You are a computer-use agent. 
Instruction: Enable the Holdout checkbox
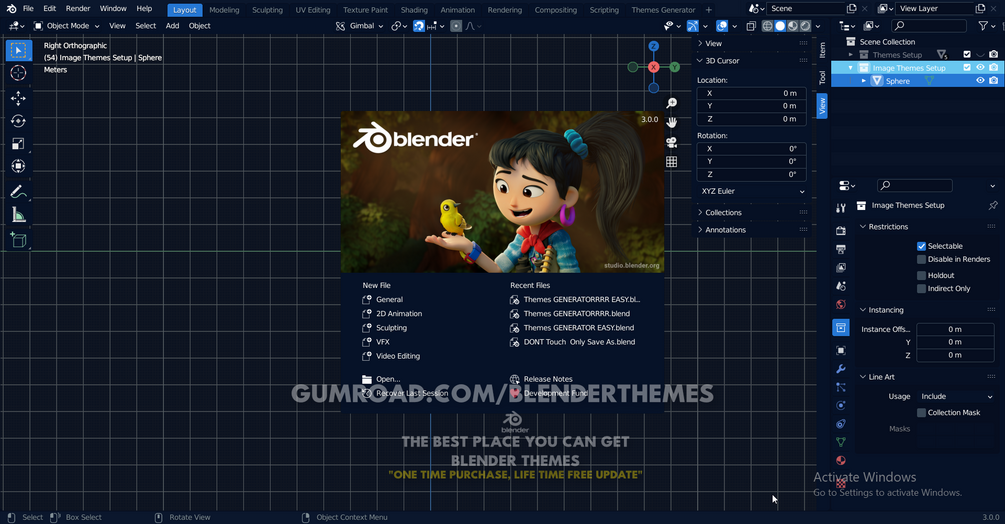click(x=921, y=275)
